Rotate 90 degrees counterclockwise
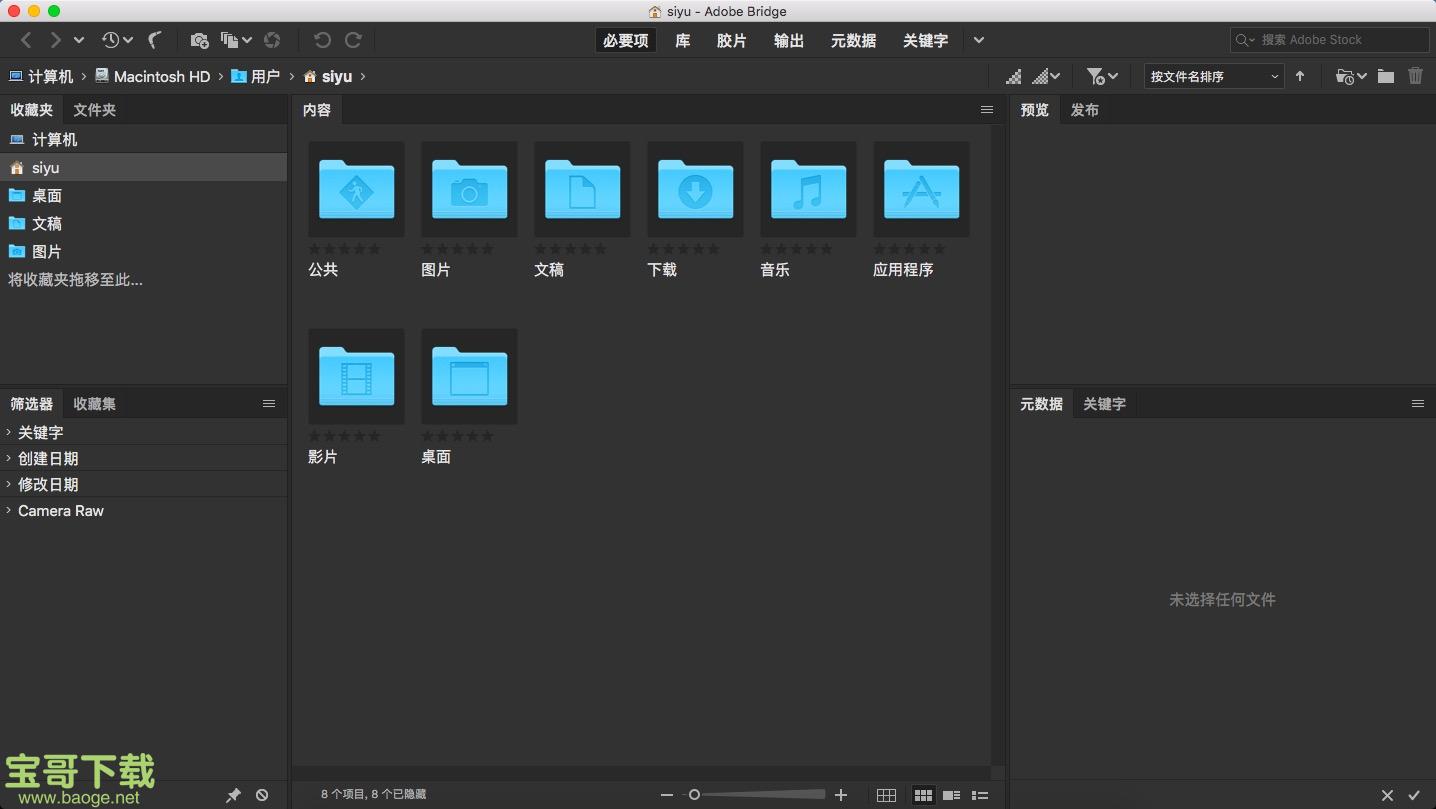Viewport: 1436px width, 809px height. point(322,40)
